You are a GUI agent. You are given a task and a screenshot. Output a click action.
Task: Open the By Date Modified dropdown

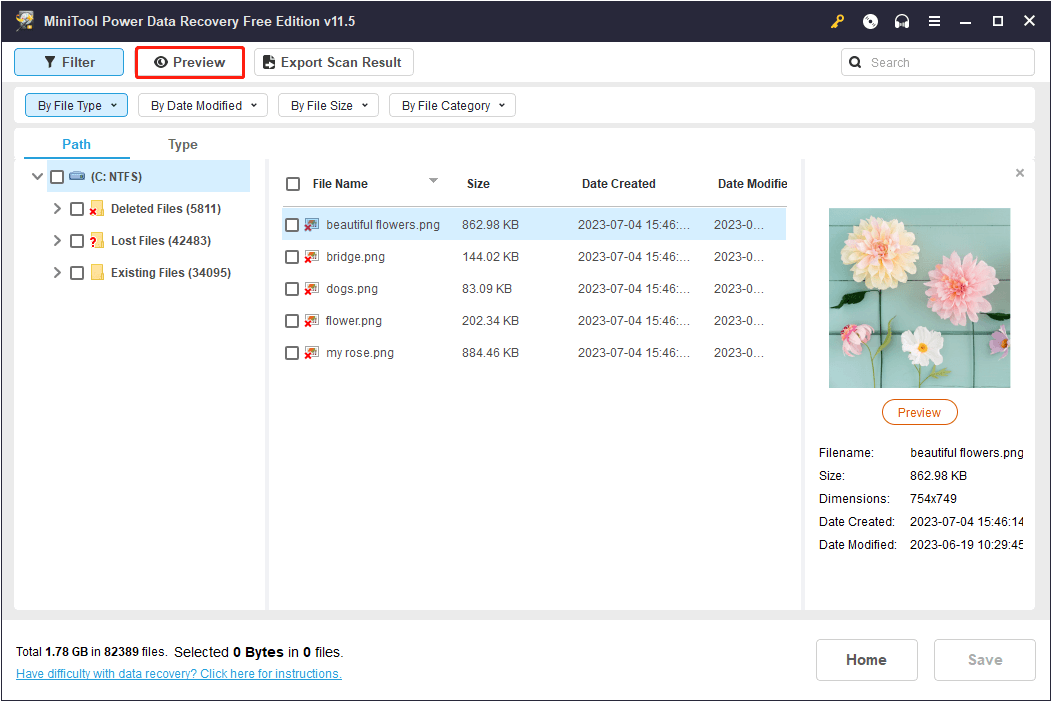(x=203, y=105)
